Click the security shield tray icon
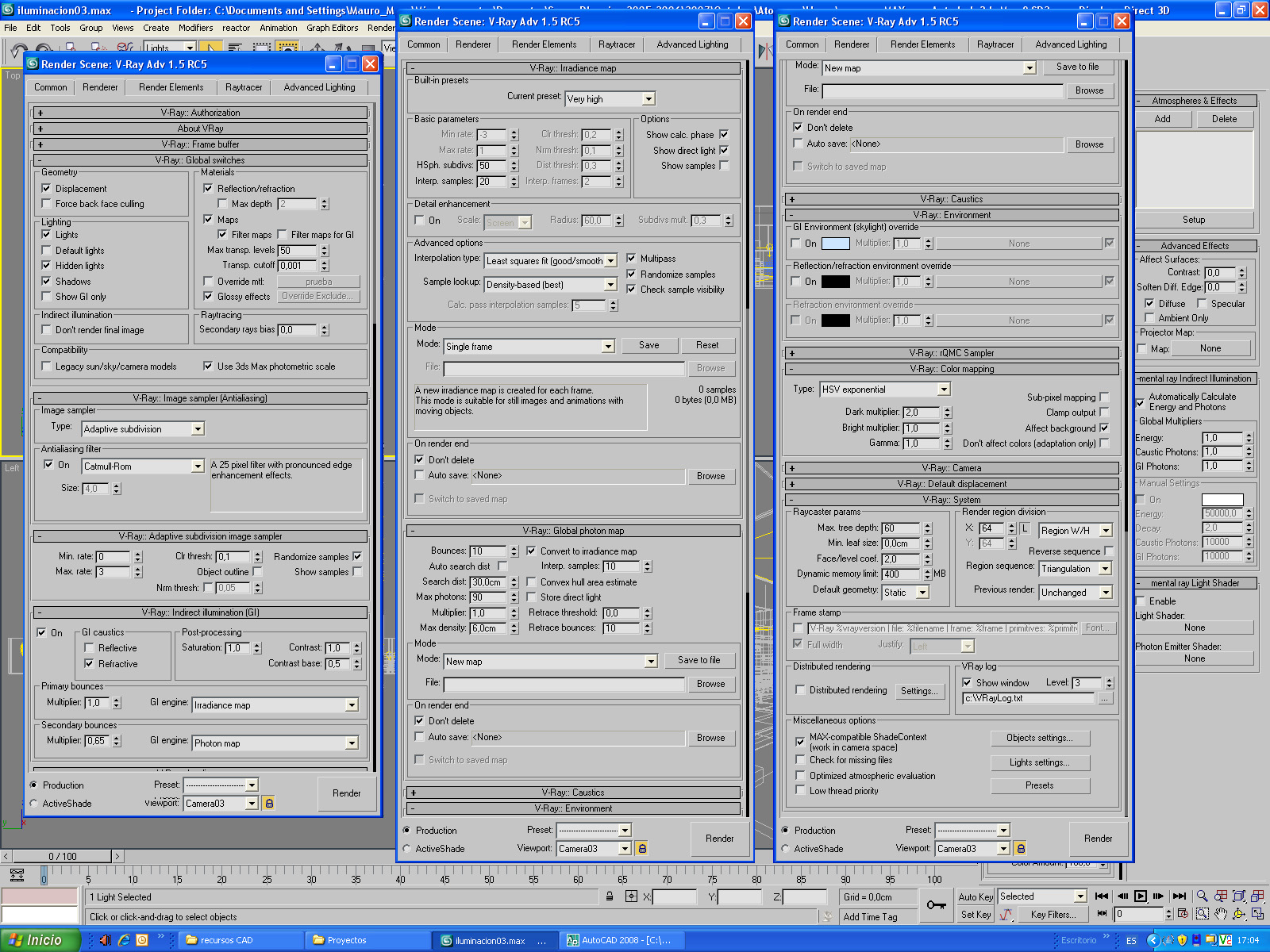The image size is (1270, 952). coord(1183,940)
